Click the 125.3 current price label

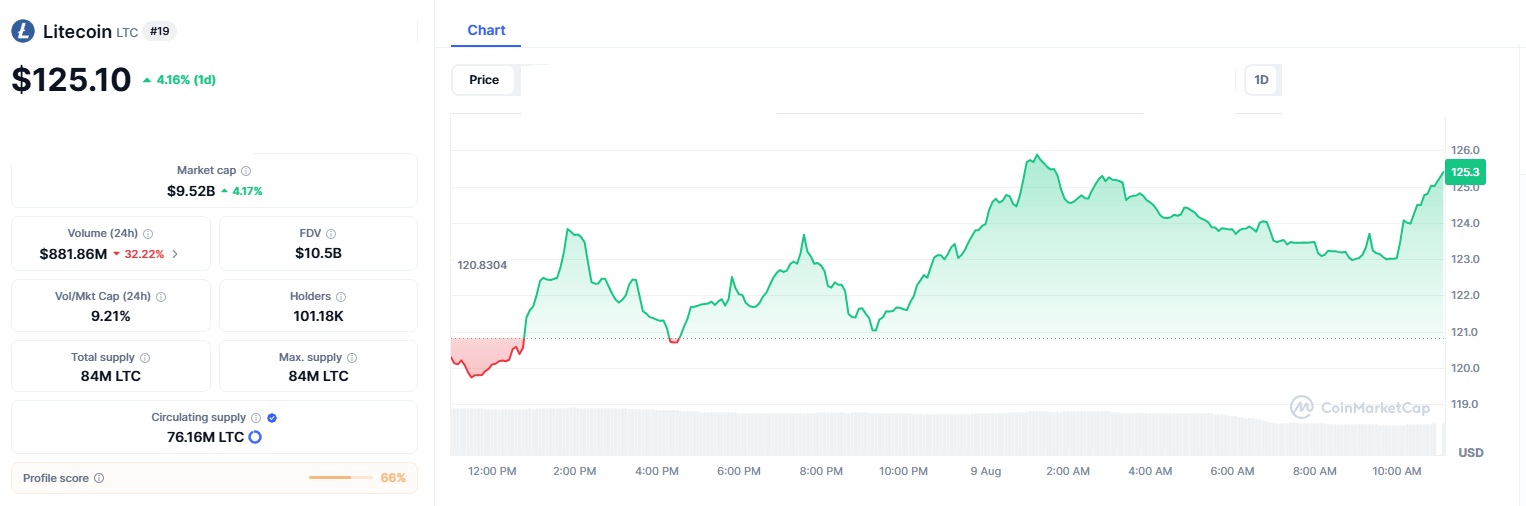click(x=1465, y=172)
